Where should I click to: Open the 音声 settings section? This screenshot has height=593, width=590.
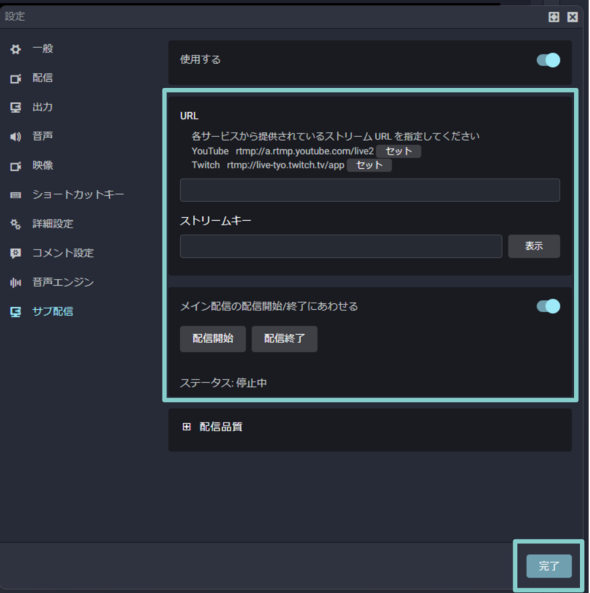(x=42, y=136)
